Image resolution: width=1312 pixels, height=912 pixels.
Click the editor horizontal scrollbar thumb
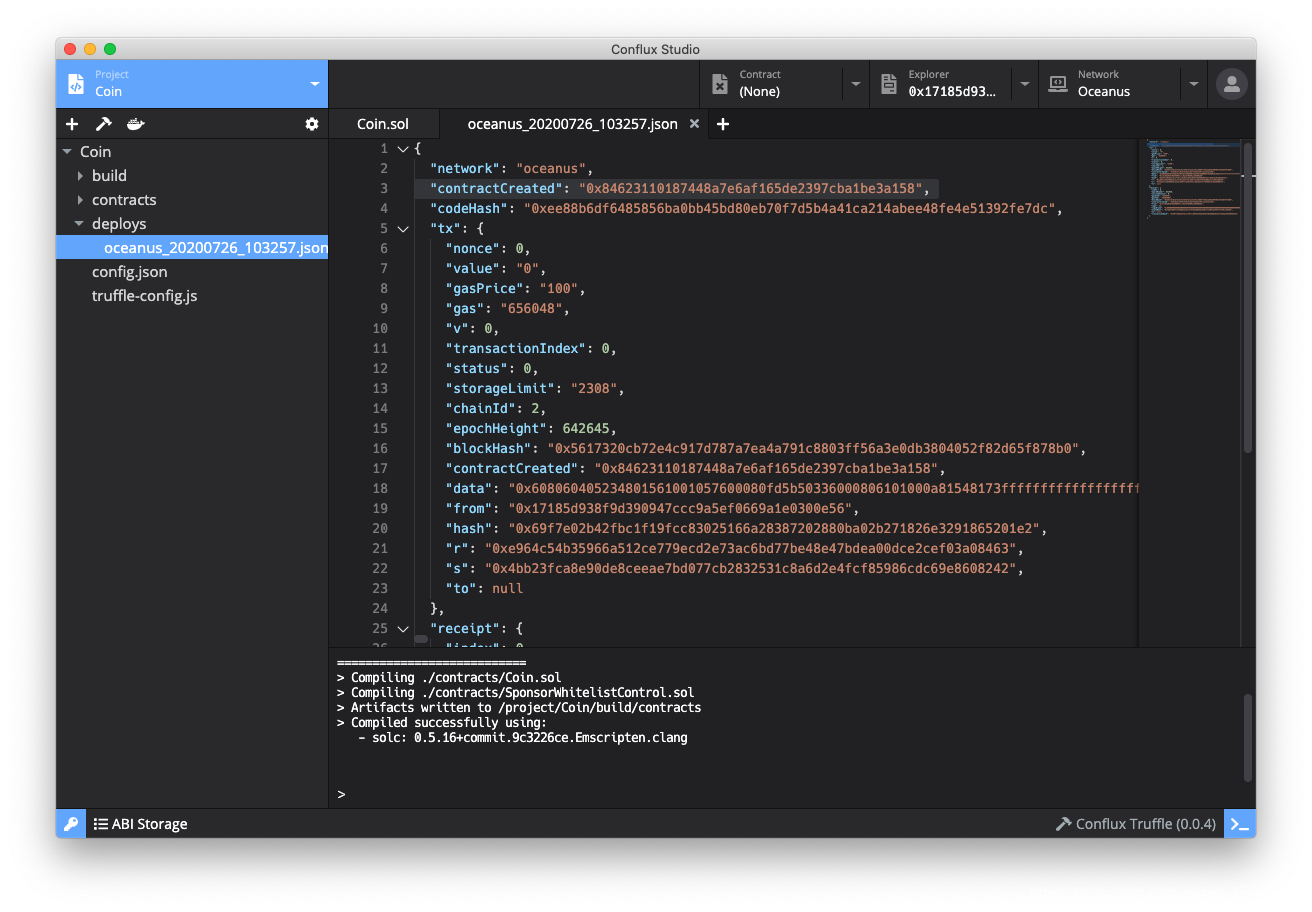pyautogui.click(x=421, y=639)
